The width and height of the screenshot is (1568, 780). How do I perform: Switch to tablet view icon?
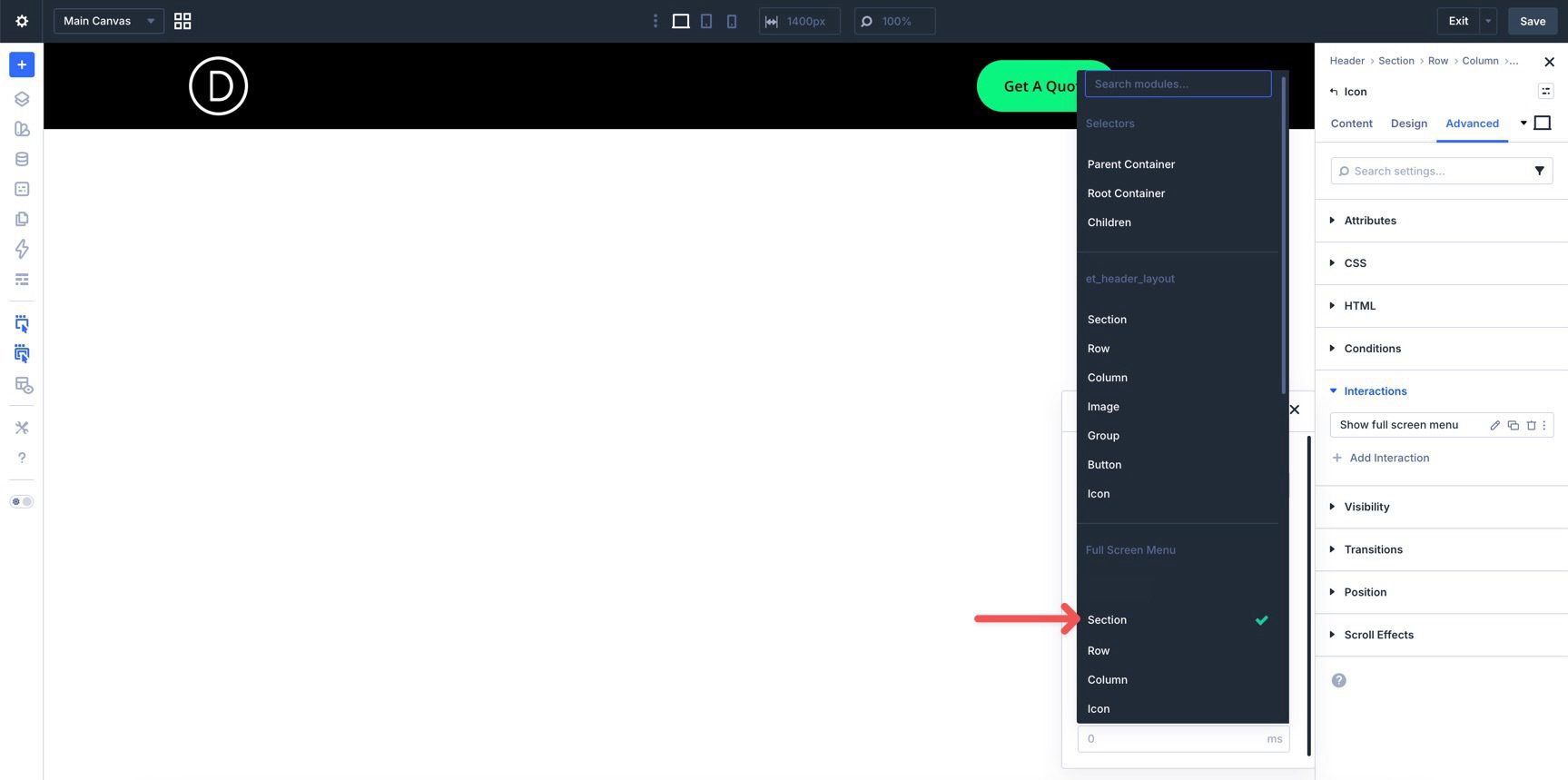706,21
